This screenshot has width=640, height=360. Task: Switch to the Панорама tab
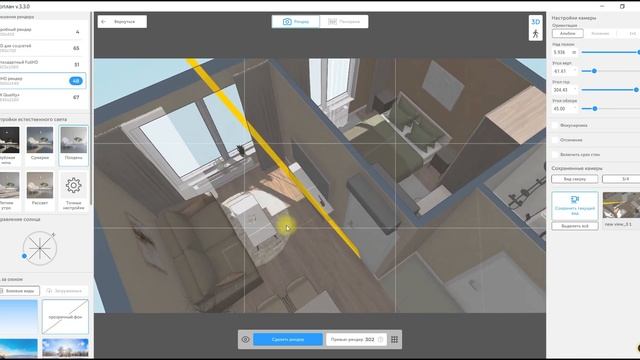click(344, 22)
